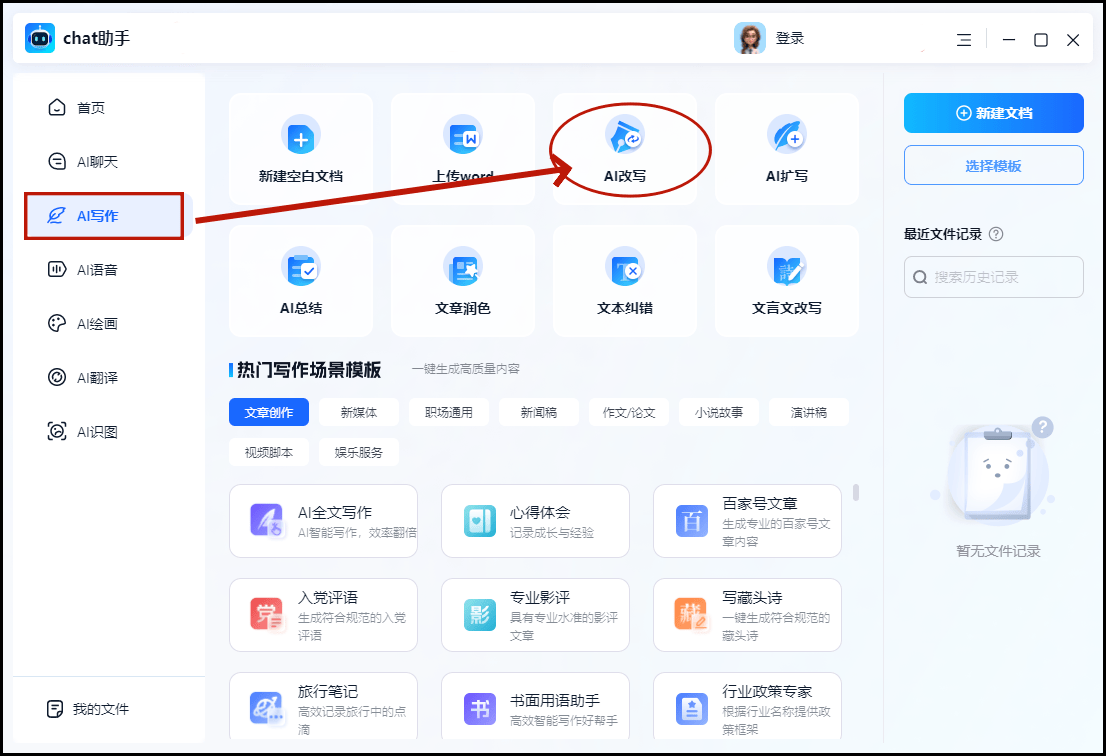The height and width of the screenshot is (756, 1106).
Task: Switch to the 新媒体 template tab
Action: pyautogui.click(x=360, y=412)
